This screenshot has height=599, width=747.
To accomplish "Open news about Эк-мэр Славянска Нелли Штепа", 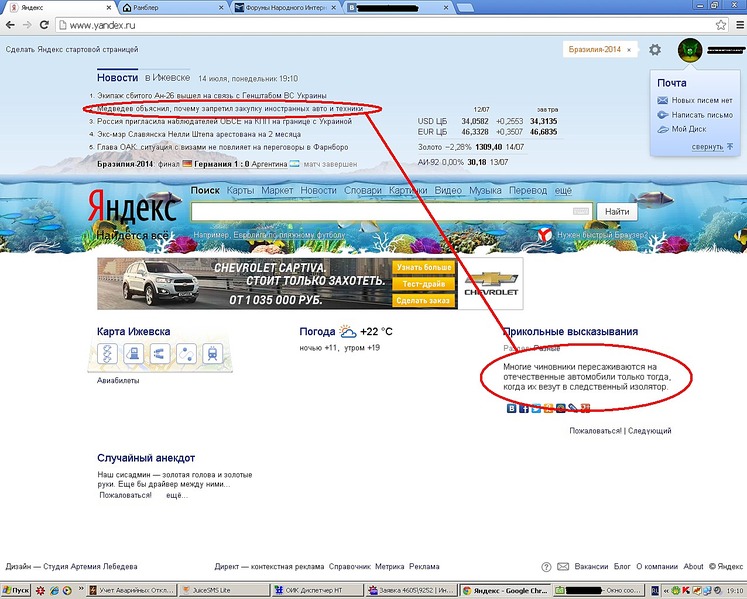I will 199,134.
